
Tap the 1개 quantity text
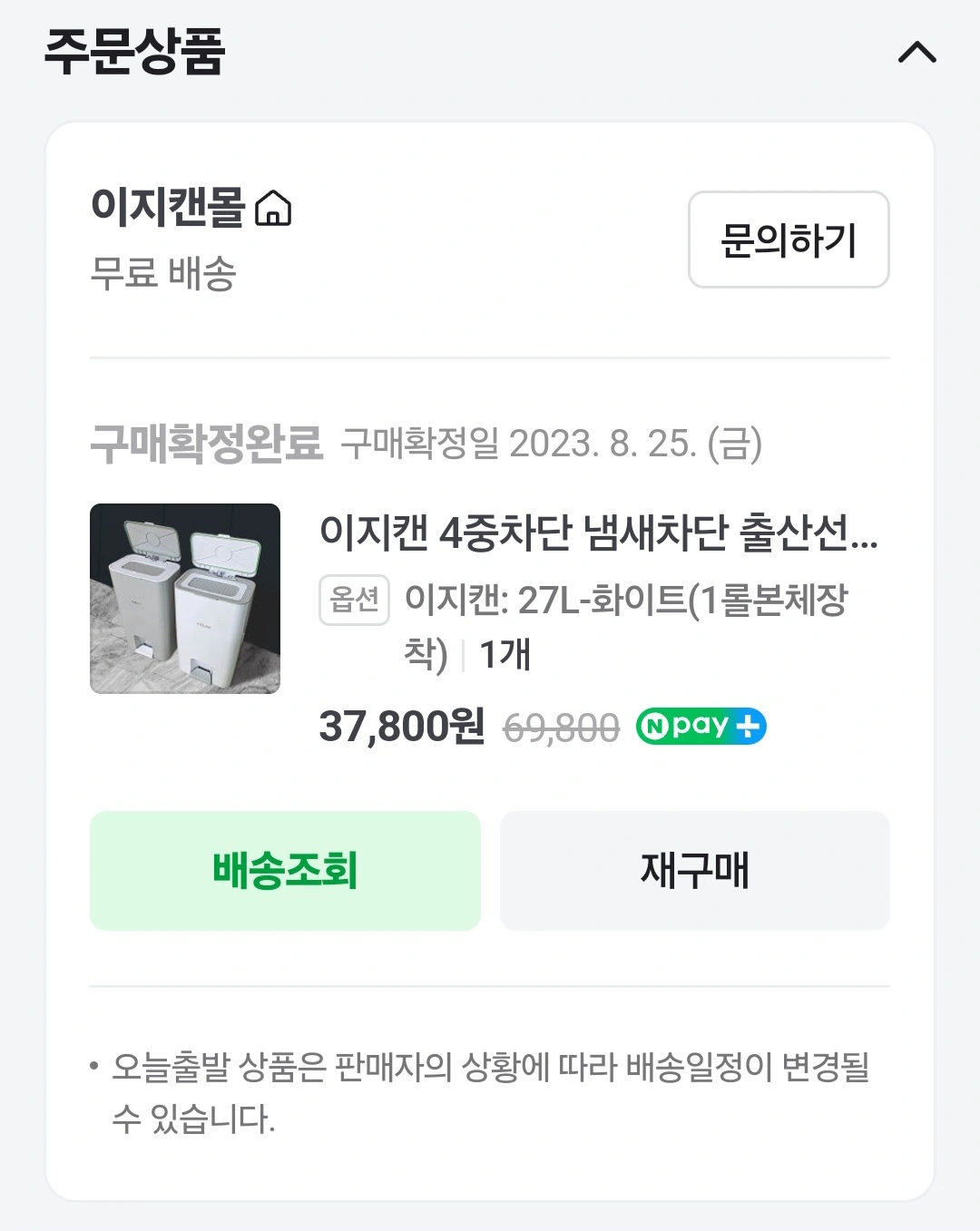(x=505, y=654)
